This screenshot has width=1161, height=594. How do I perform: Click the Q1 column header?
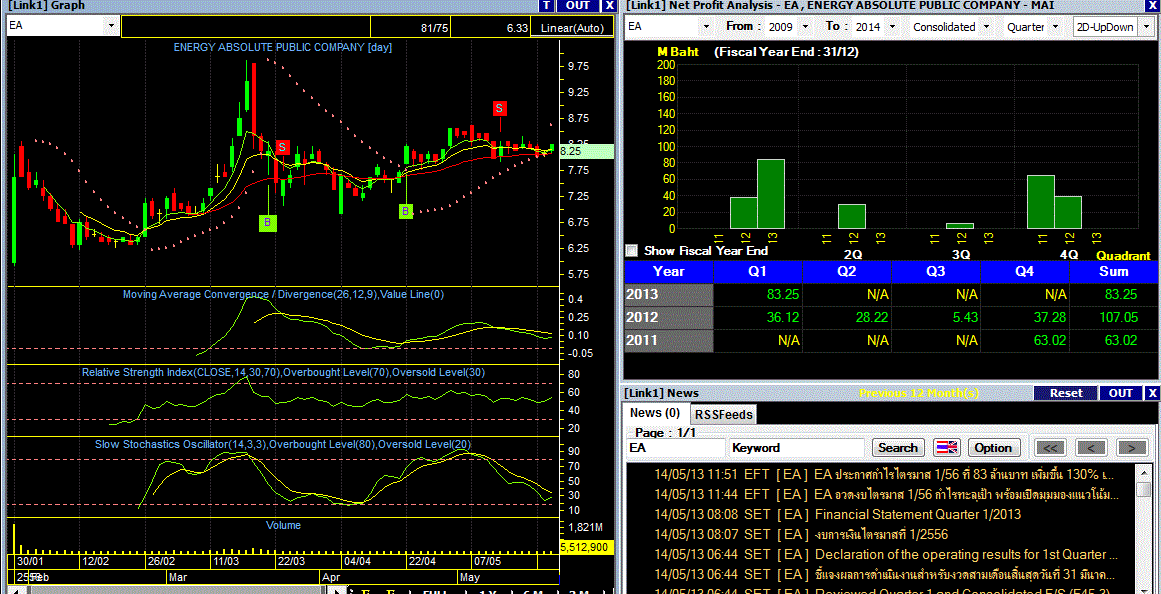coord(757,271)
